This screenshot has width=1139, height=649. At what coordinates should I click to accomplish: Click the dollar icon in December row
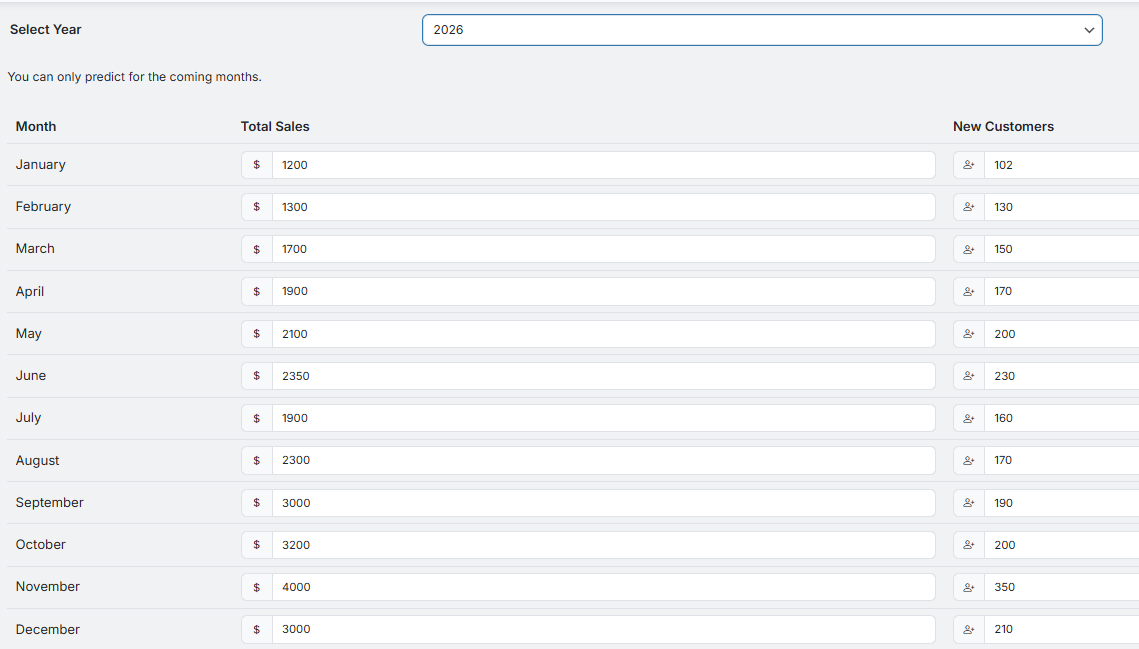click(257, 630)
